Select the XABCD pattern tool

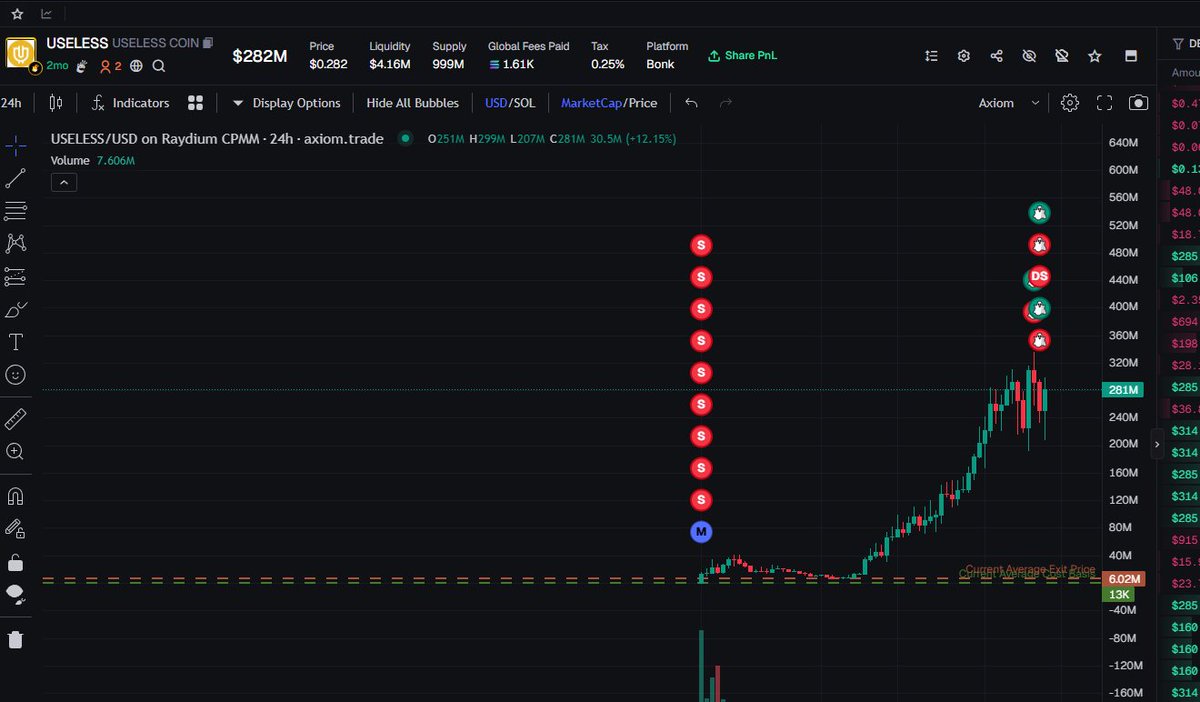point(15,243)
